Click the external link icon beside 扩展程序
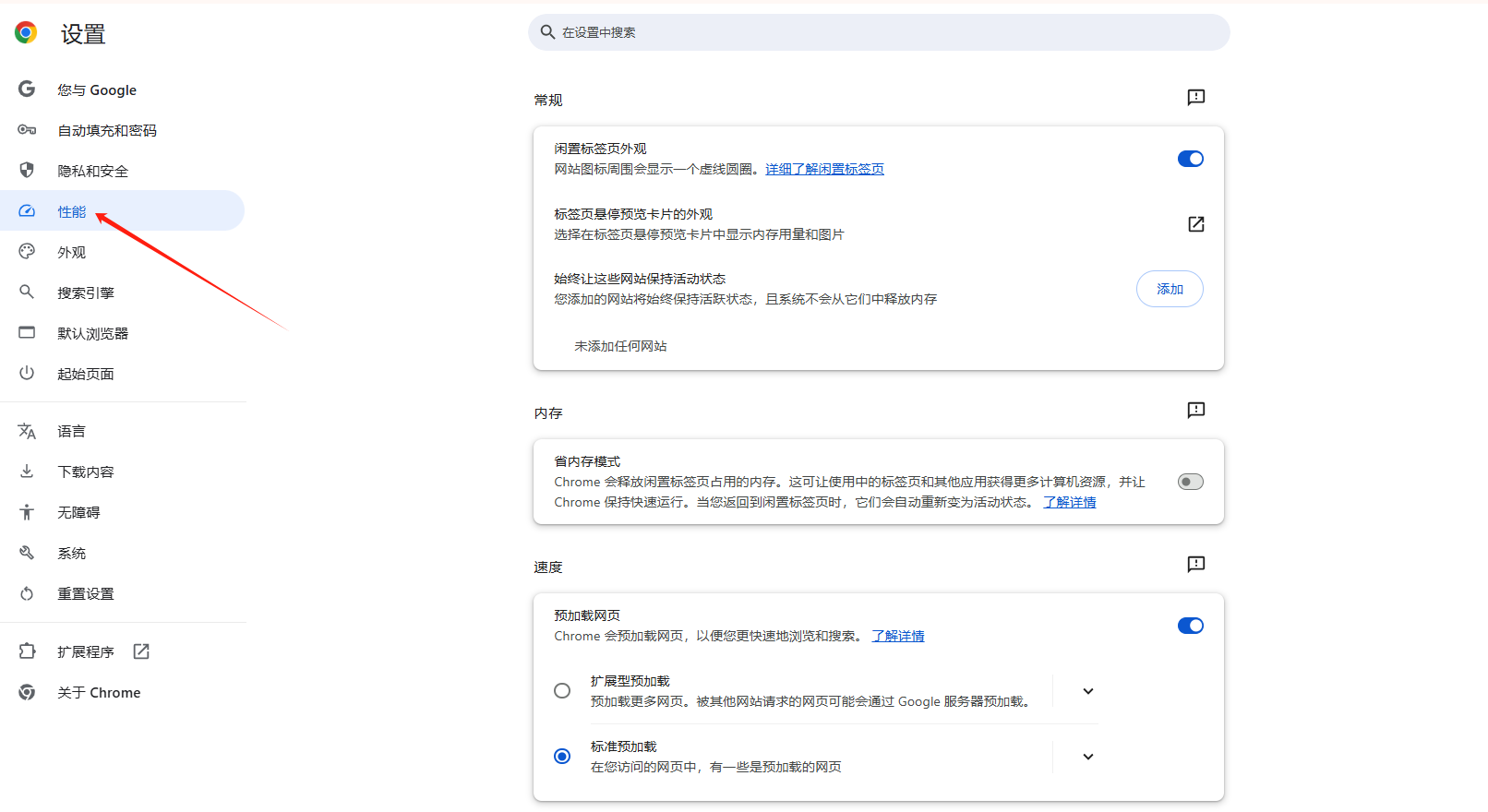The height and width of the screenshot is (812, 1488). click(x=141, y=651)
